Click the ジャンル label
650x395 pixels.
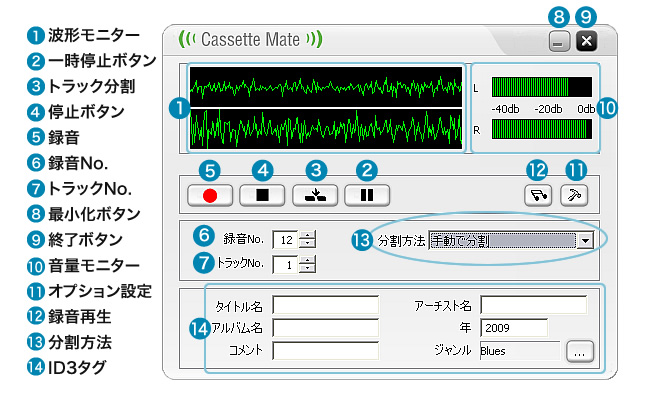(x=452, y=350)
